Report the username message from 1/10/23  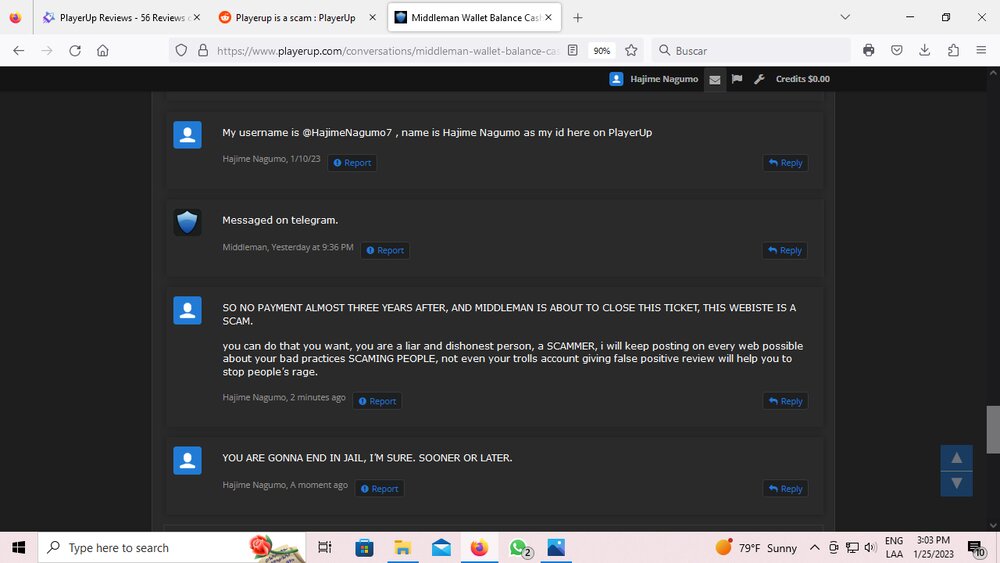[x=352, y=163]
